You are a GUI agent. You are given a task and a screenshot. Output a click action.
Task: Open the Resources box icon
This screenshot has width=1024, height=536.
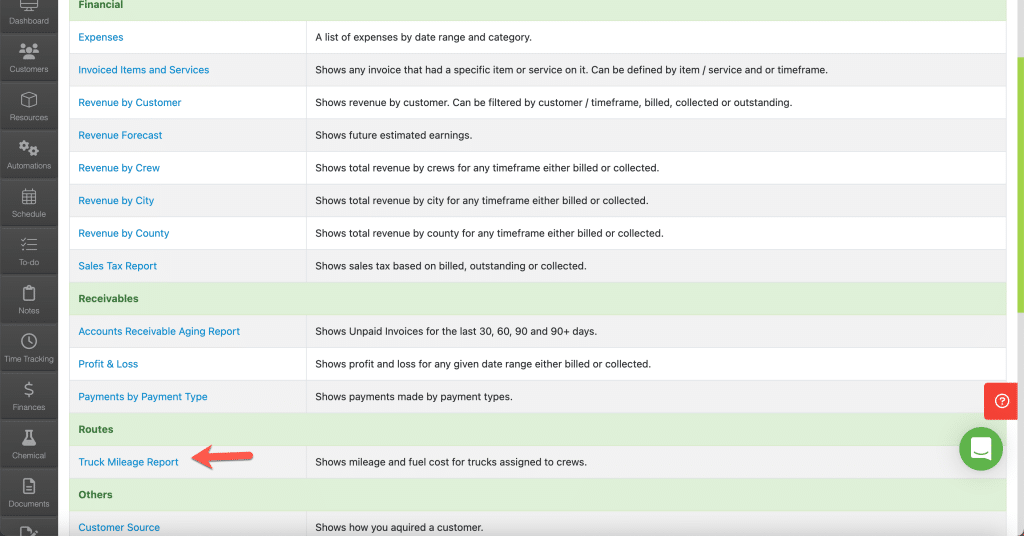click(x=29, y=100)
